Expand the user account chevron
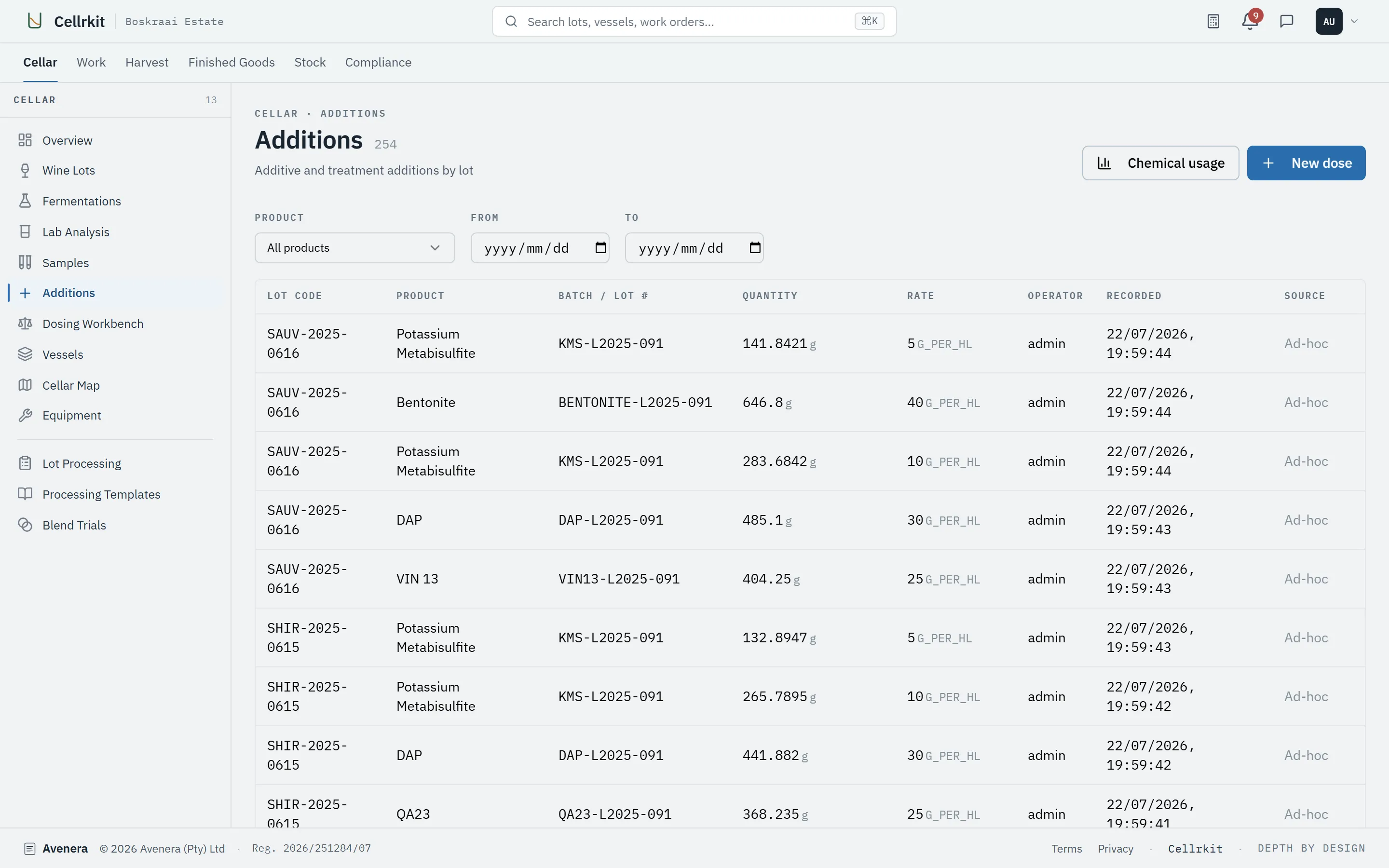Image resolution: width=1389 pixels, height=868 pixels. pos(1355,21)
